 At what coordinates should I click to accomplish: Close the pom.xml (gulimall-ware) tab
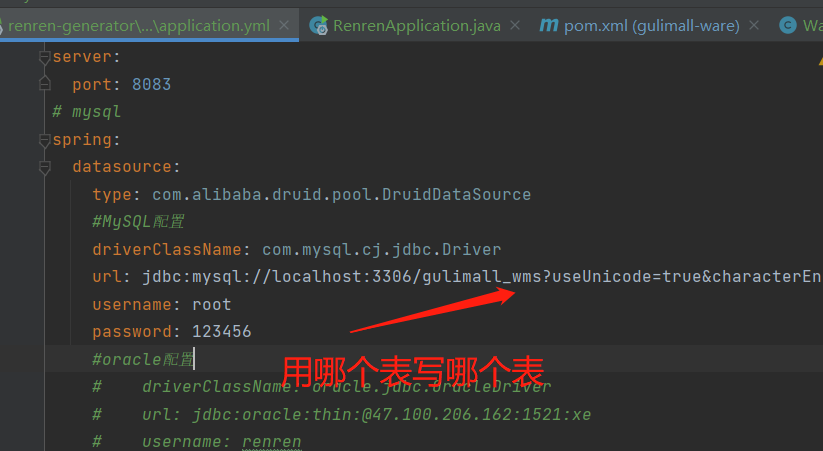click(x=754, y=25)
